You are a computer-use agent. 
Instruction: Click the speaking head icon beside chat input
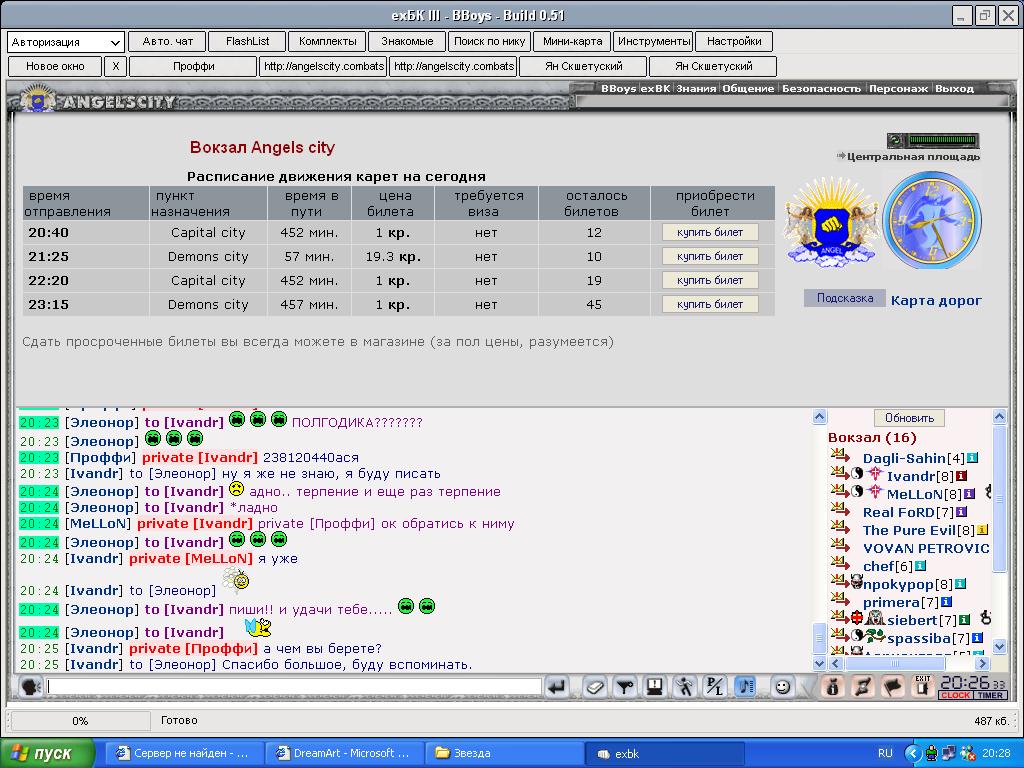click(30, 686)
